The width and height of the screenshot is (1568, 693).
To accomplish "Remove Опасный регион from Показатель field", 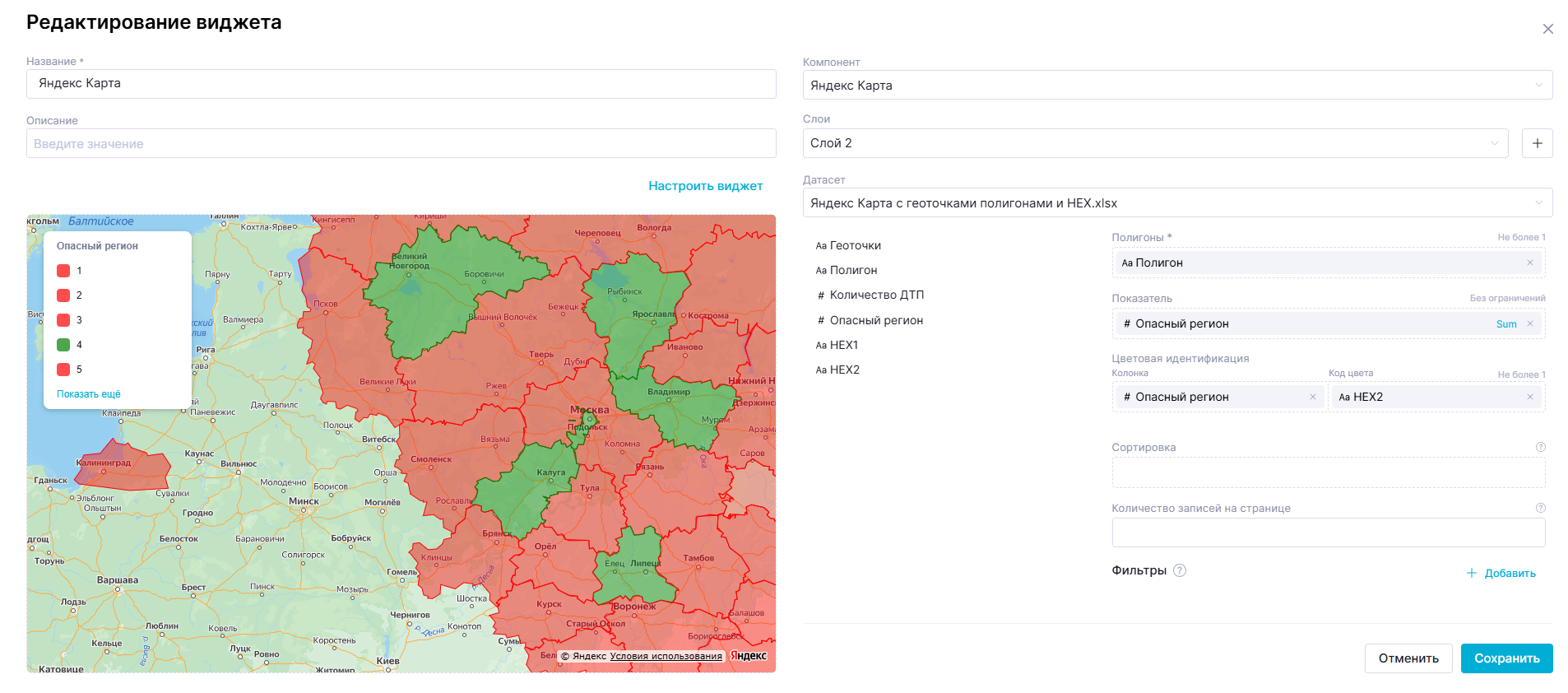I will tap(1530, 324).
